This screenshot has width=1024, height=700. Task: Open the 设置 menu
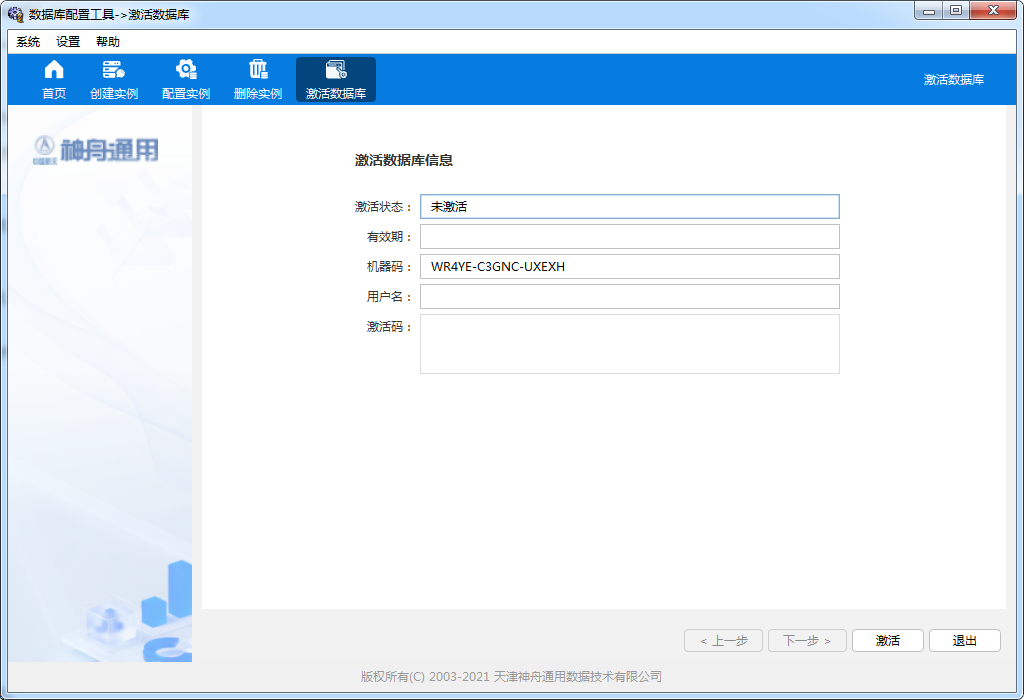(68, 42)
